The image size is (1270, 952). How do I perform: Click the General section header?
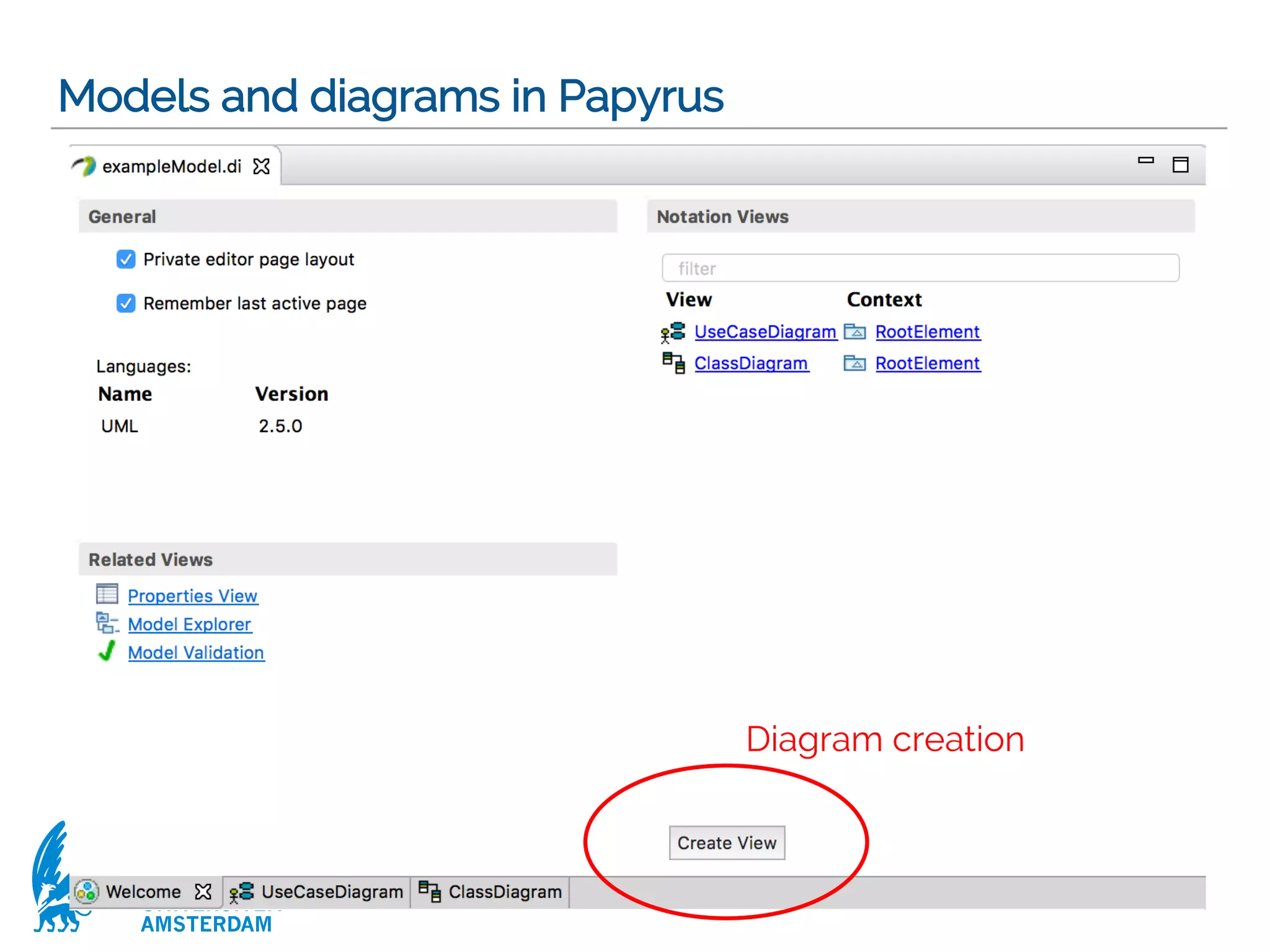click(x=347, y=216)
